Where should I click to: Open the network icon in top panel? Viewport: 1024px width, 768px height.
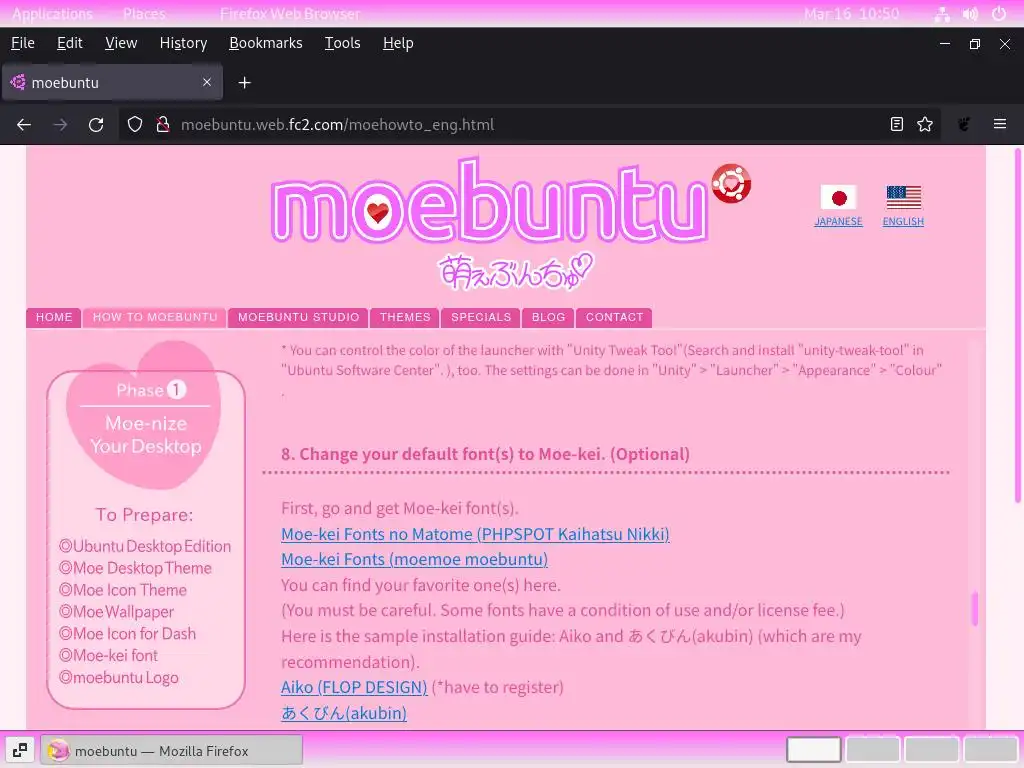pos(942,14)
